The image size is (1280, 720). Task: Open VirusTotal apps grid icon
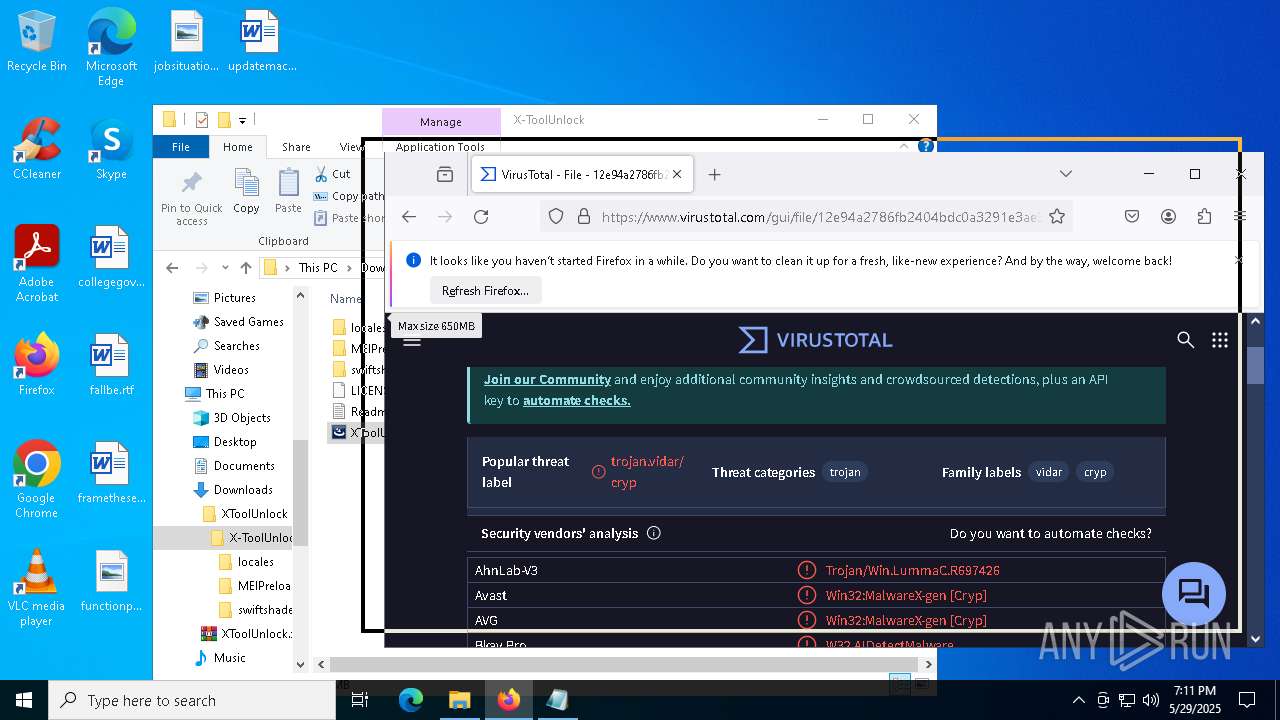point(1220,340)
